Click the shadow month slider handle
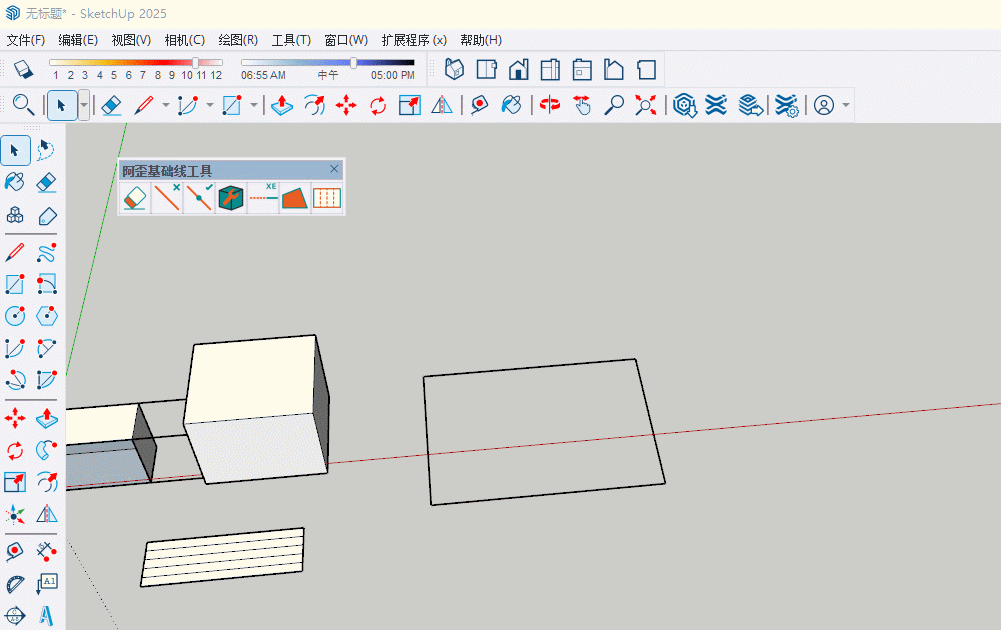Screen dimensions: 1001x630 [195, 62]
